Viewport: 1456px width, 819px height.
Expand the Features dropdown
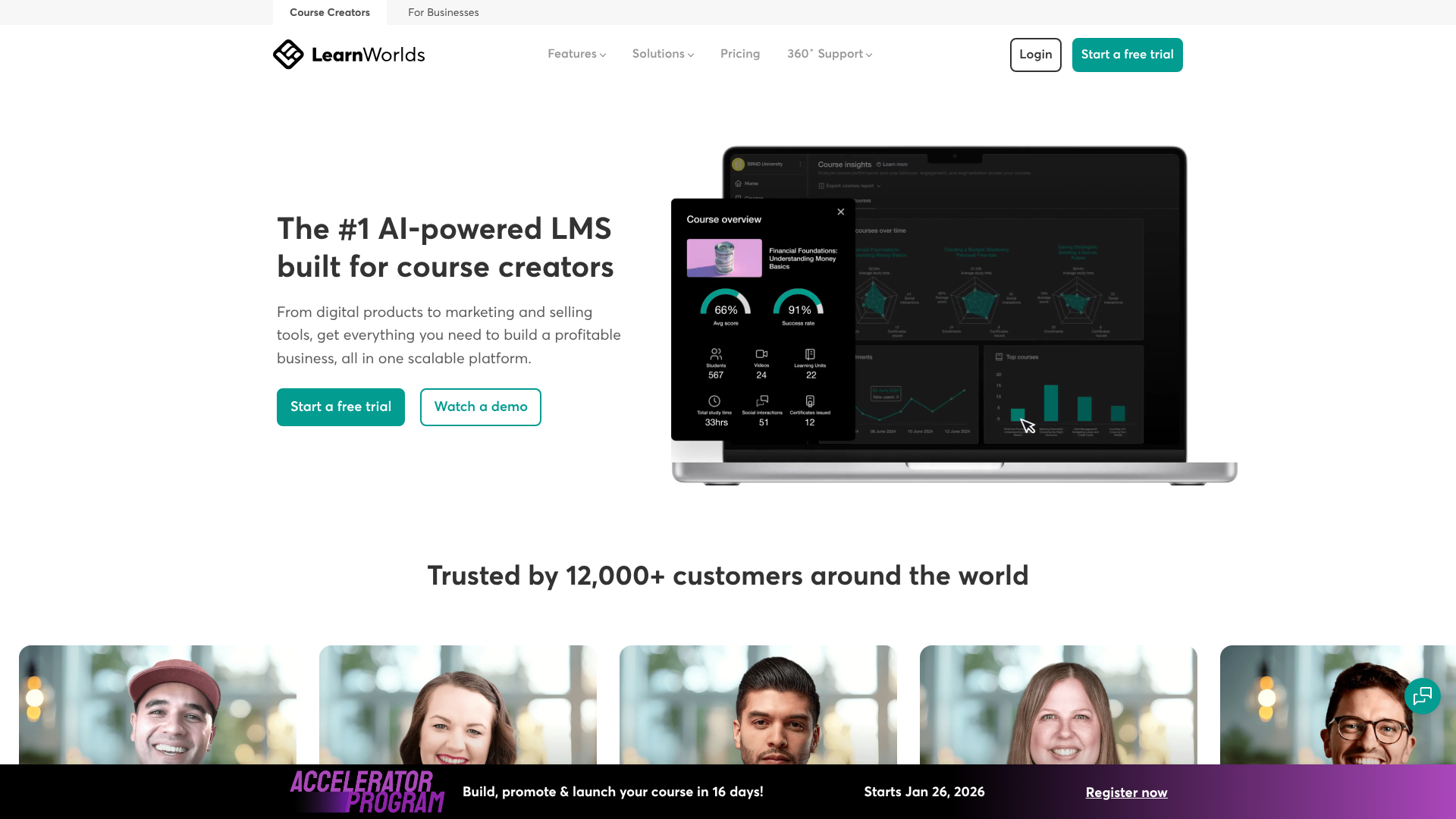576,54
